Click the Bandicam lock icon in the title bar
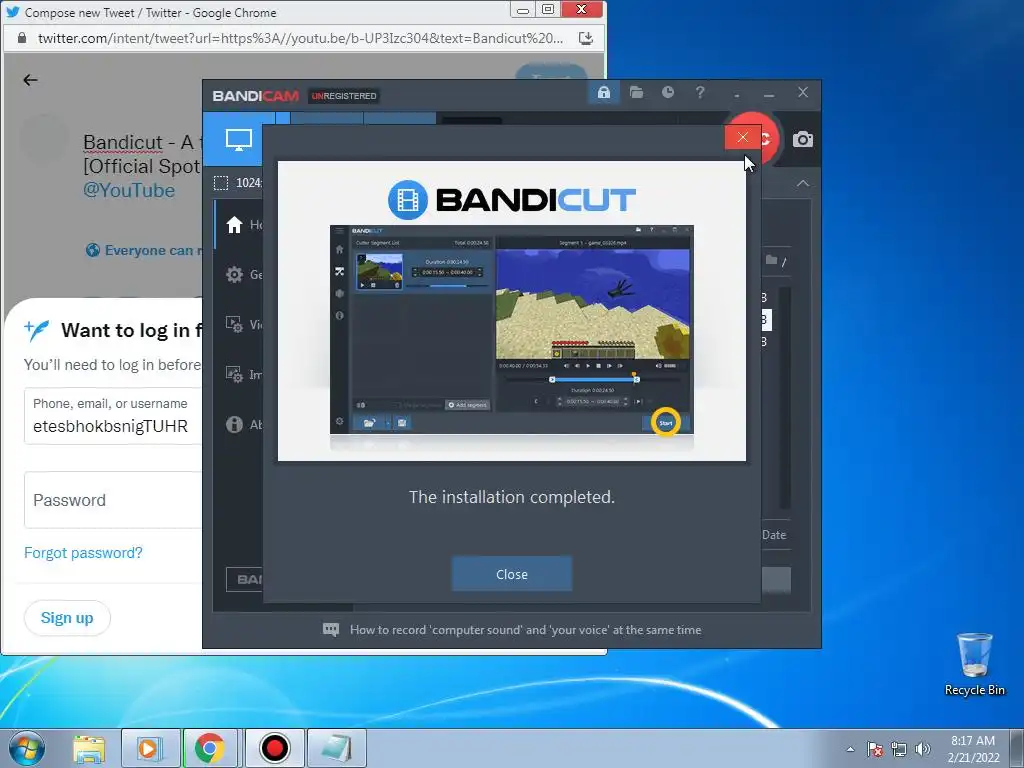Viewport: 1024px width, 768px height. [603, 92]
